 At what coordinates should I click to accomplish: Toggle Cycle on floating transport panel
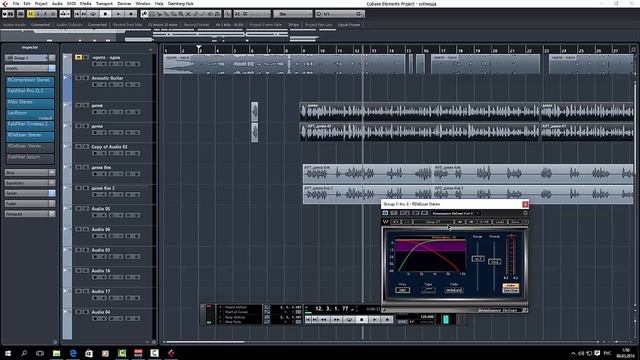pos(349,320)
